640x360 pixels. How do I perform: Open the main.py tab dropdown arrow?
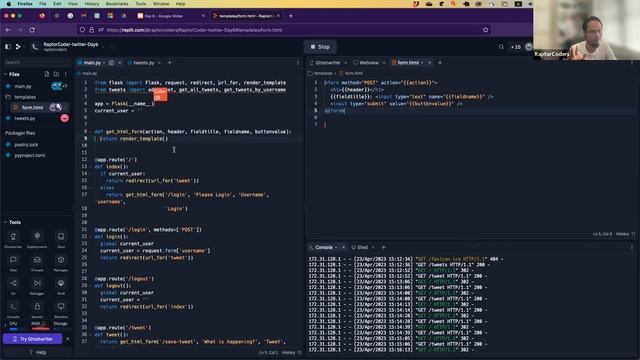[104, 62]
